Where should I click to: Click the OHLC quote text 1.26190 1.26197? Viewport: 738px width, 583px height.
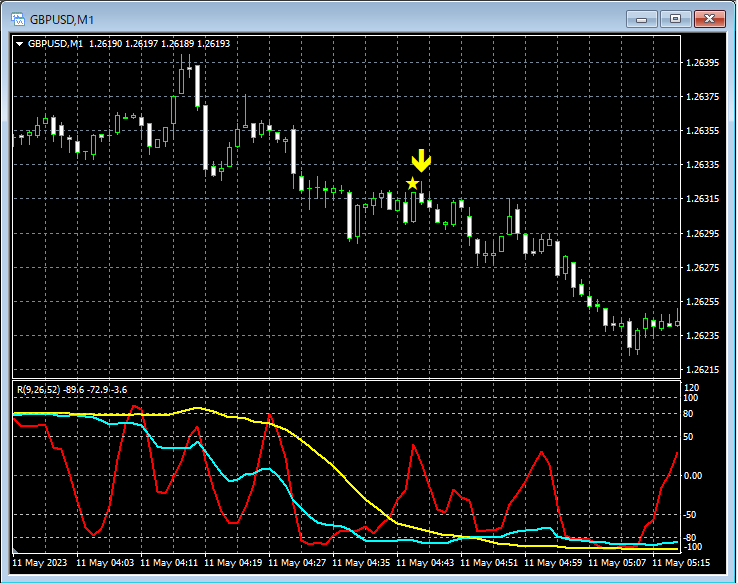tap(123, 44)
